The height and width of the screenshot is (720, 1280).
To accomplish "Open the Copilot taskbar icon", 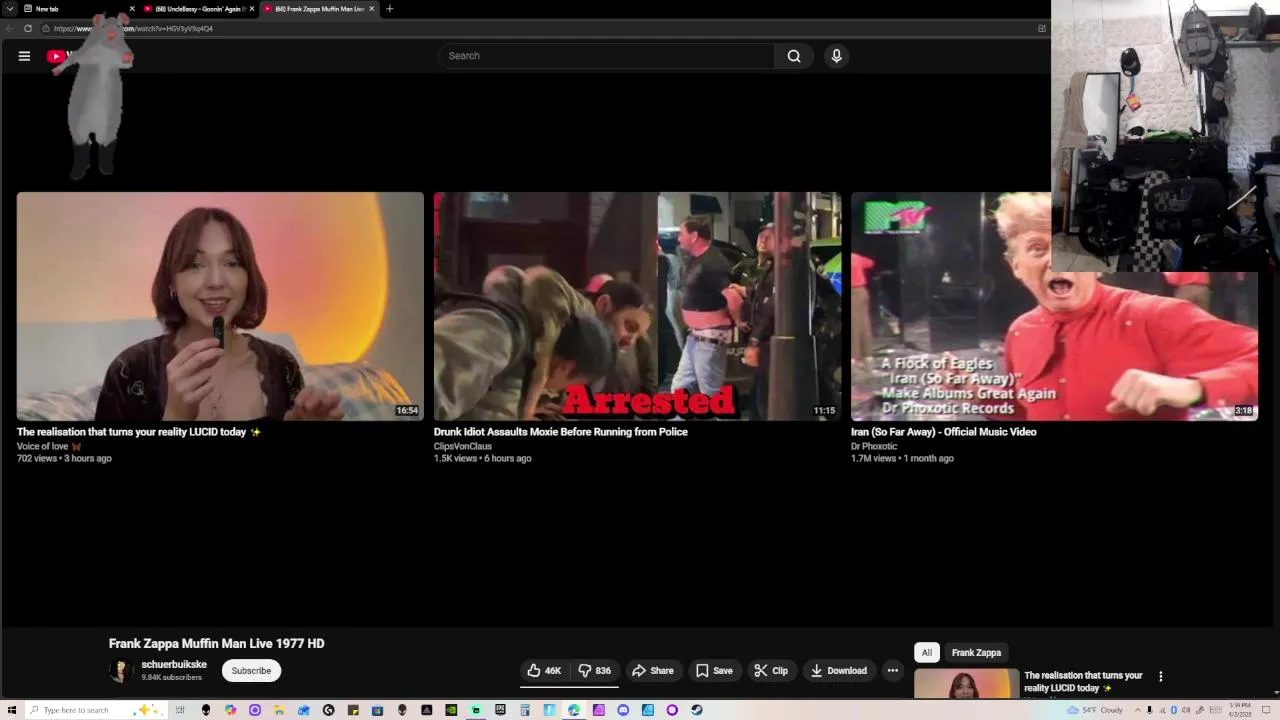I will click(x=231, y=710).
